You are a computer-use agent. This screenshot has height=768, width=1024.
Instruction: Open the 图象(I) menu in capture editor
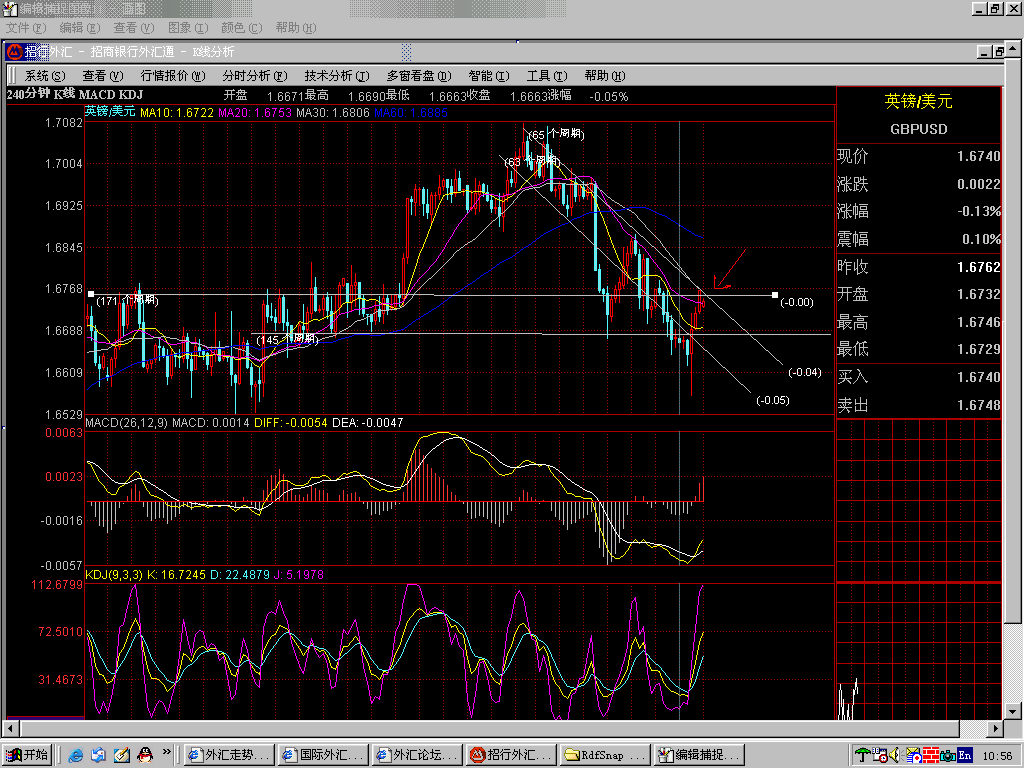point(188,27)
